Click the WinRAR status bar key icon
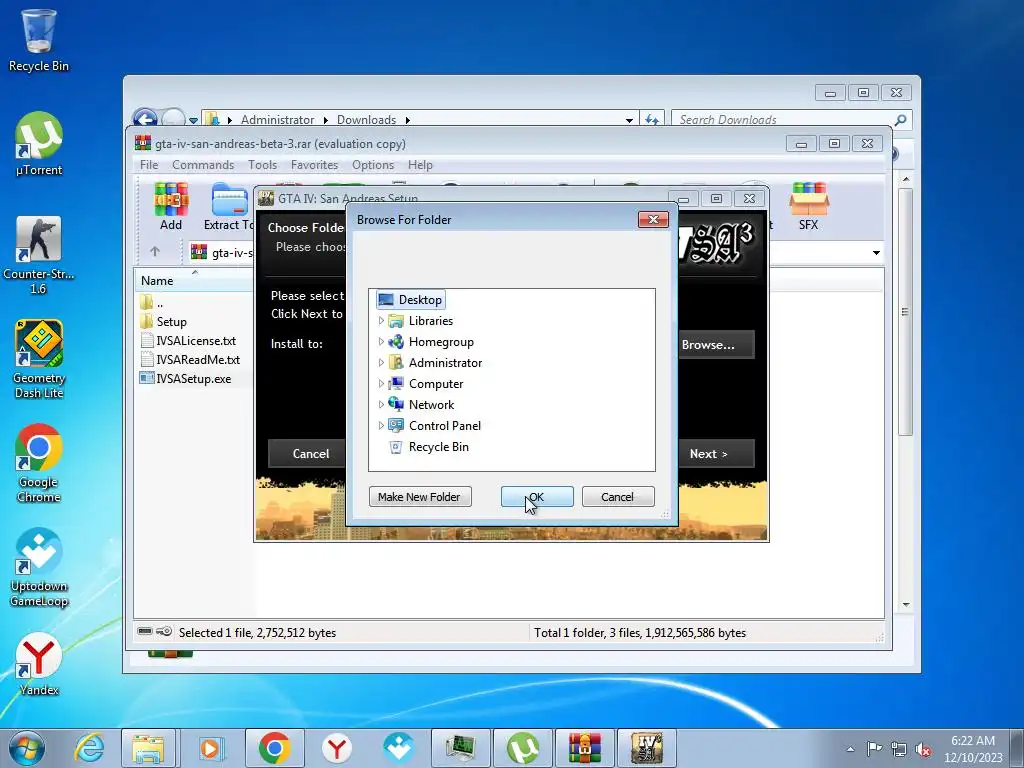Viewport: 1024px width, 768px height. point(164,632)
